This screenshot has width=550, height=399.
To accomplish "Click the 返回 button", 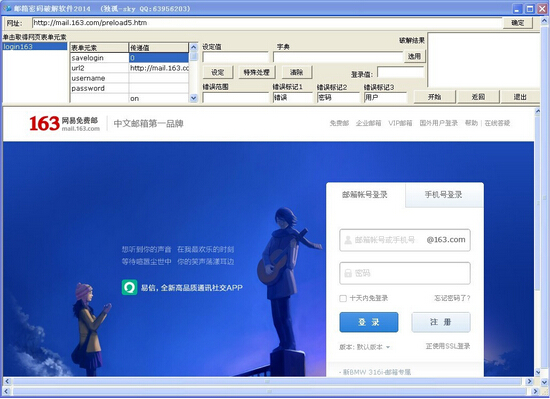I will [x=478, y=97].
